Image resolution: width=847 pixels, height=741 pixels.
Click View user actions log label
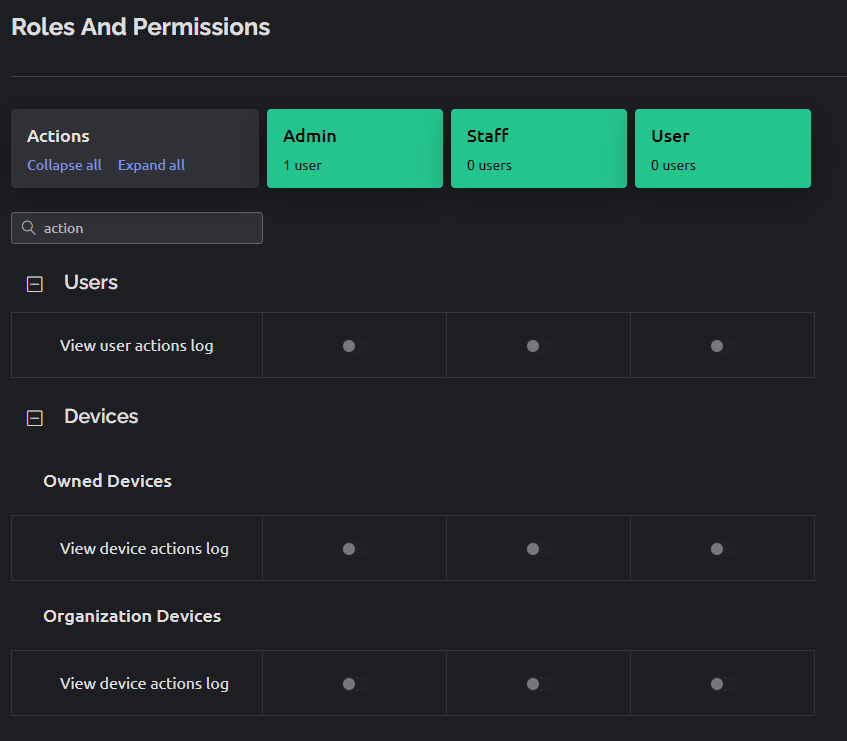(x=137, y=346)
